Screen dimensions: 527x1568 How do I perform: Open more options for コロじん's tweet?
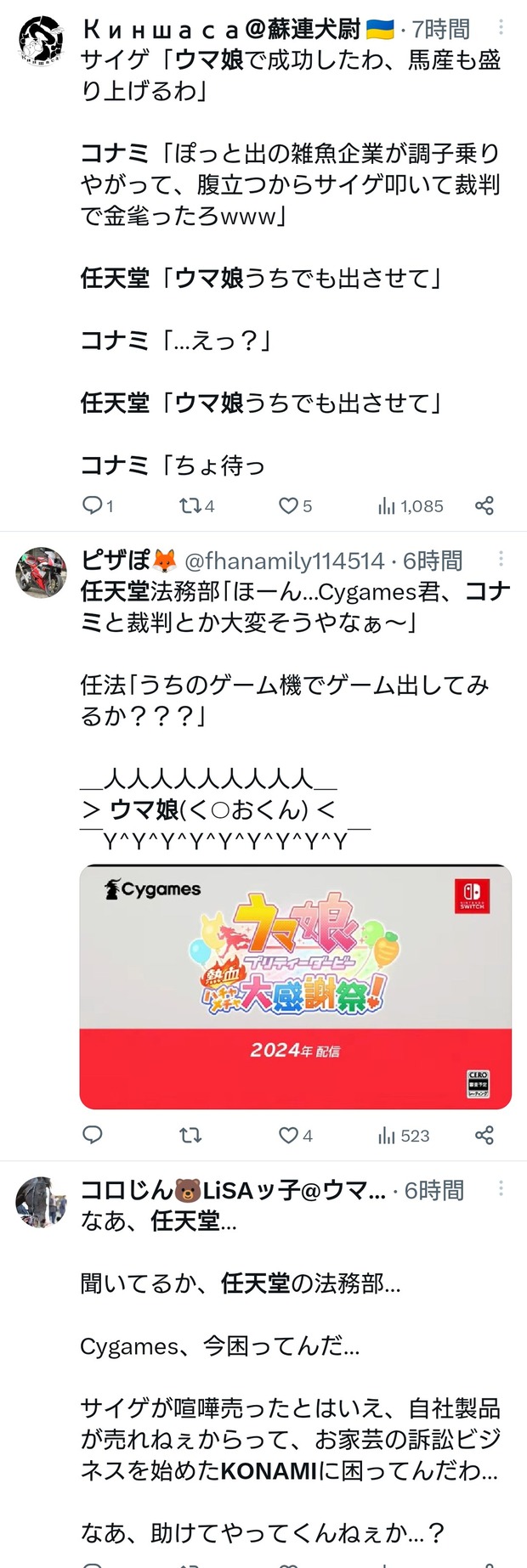[501, 1188]
